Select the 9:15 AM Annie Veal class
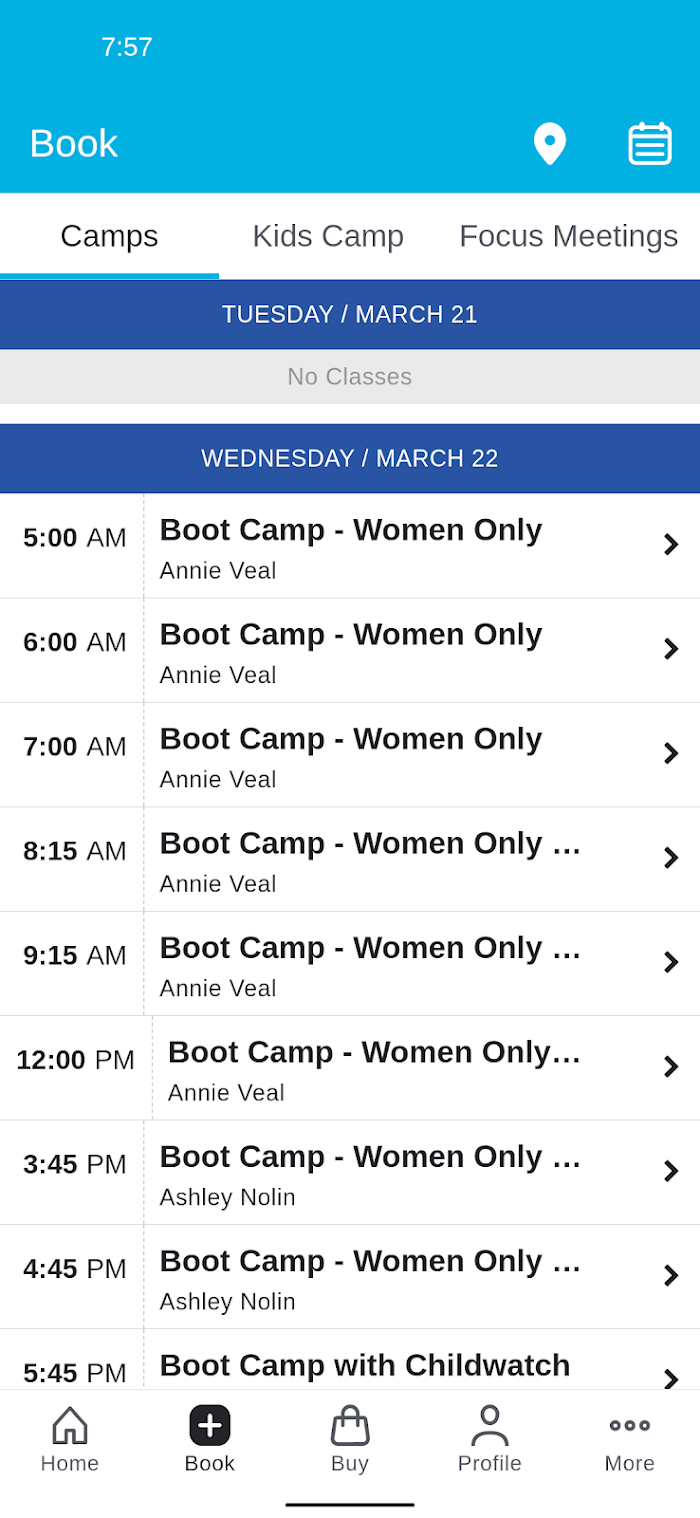 (350, 963)
